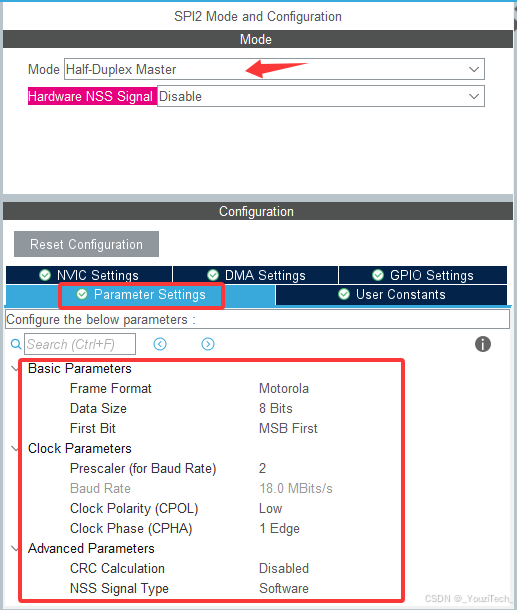Click the Hardware NSS Signal highlighted label

(x=91, y=96)
